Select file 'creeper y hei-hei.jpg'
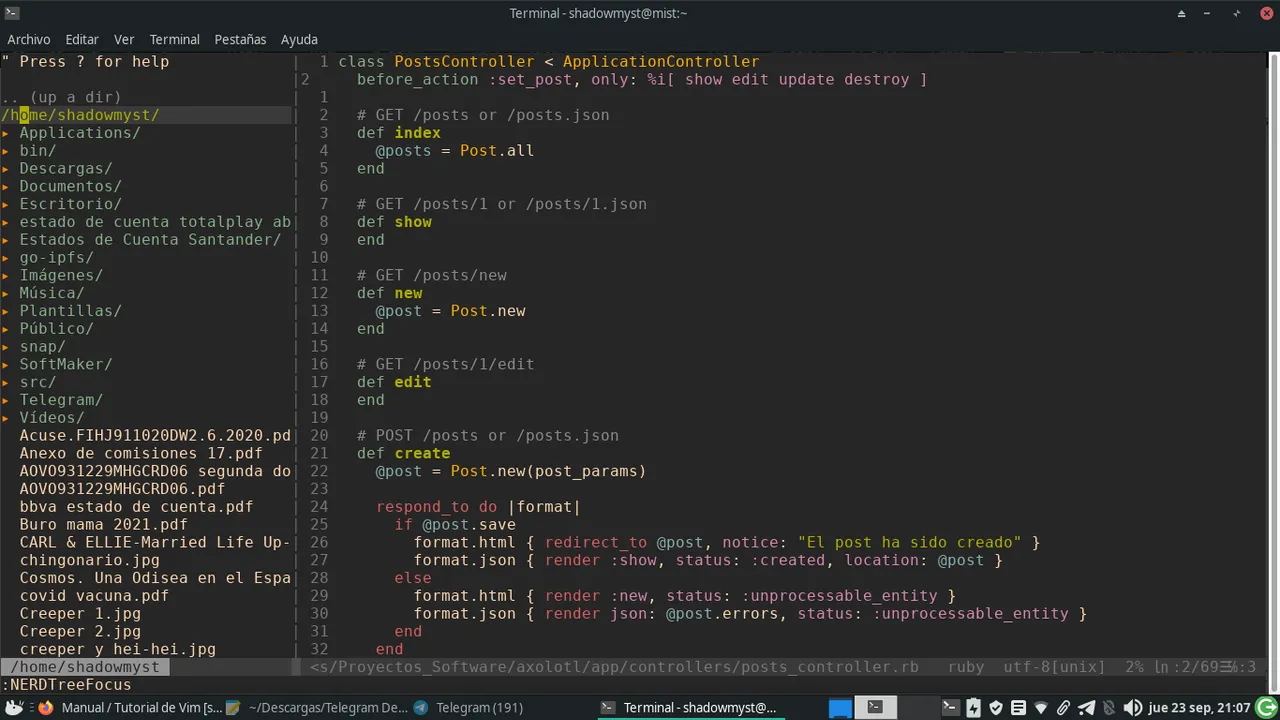1280x720 pixels. [117, 649]
